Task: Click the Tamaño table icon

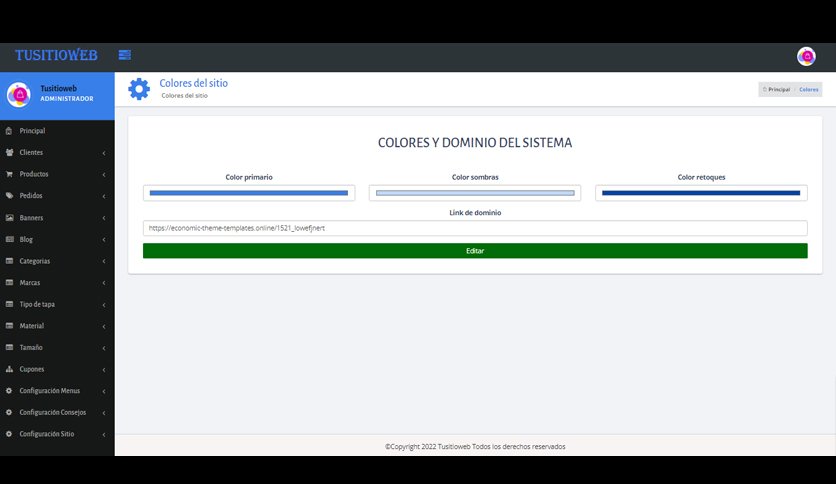Action: coord(9,347)
